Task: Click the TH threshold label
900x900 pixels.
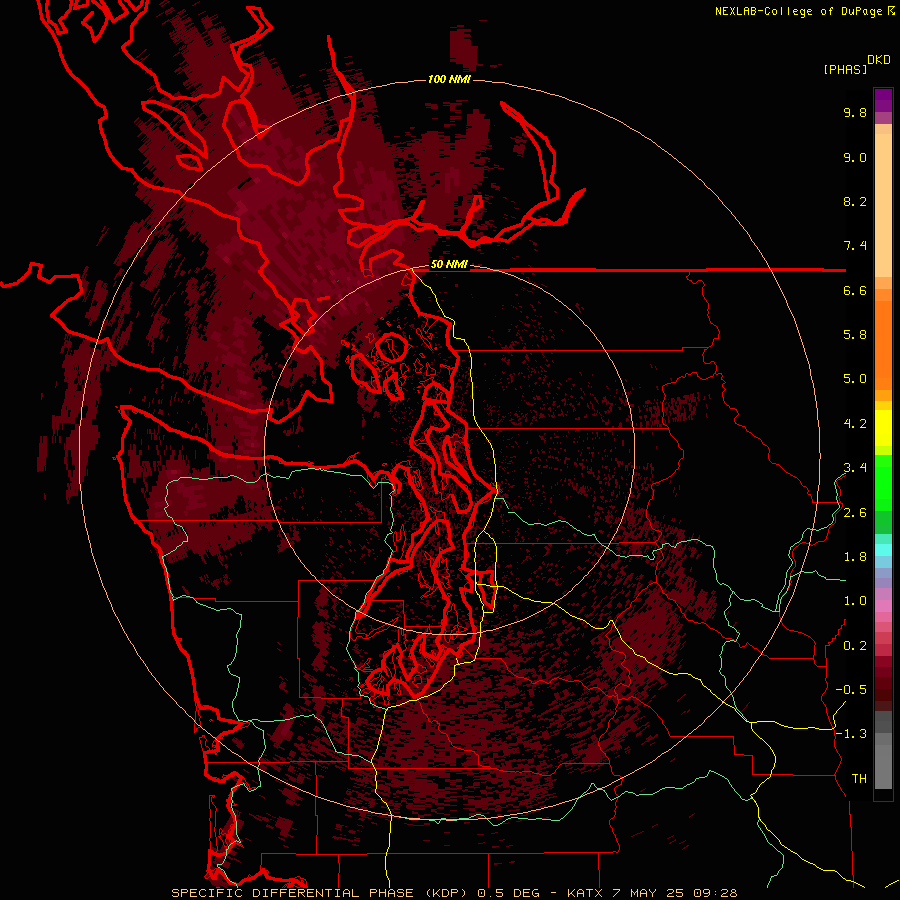Action: click(859, 779)
